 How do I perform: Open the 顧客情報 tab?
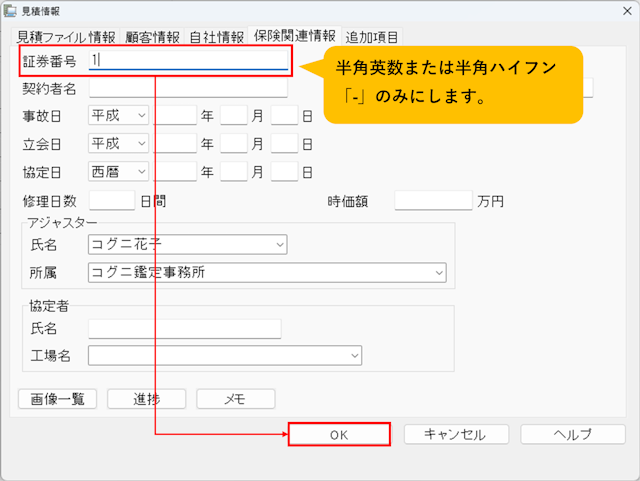pos(153,37)
